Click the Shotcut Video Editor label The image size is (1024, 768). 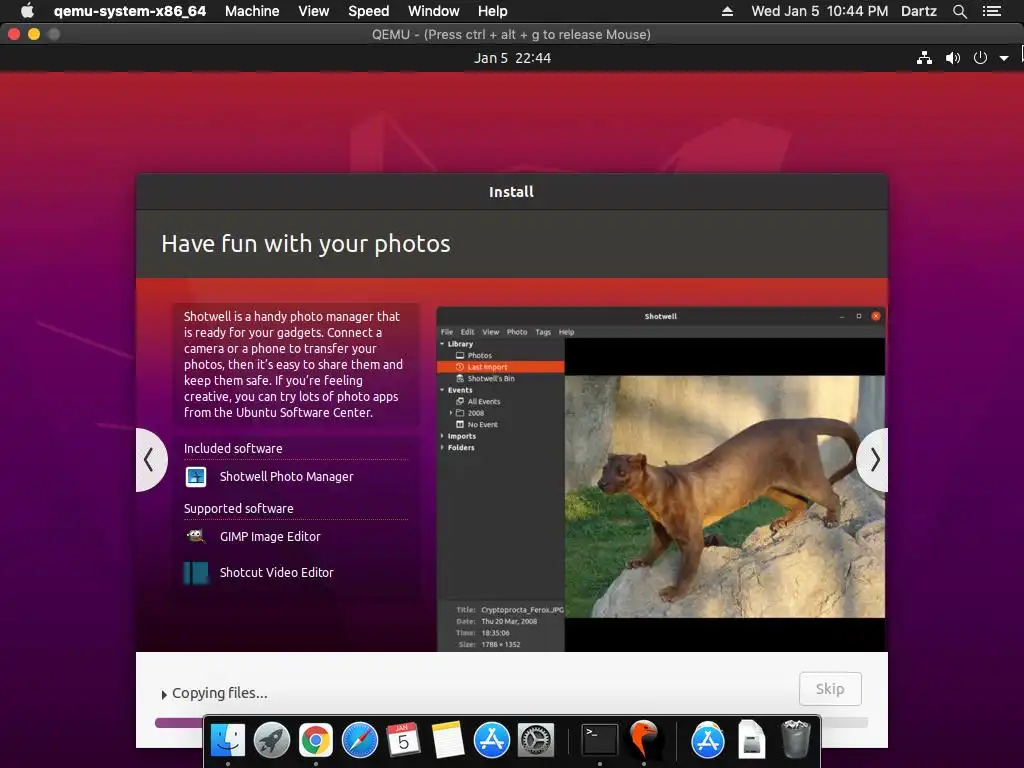(276, 573)
